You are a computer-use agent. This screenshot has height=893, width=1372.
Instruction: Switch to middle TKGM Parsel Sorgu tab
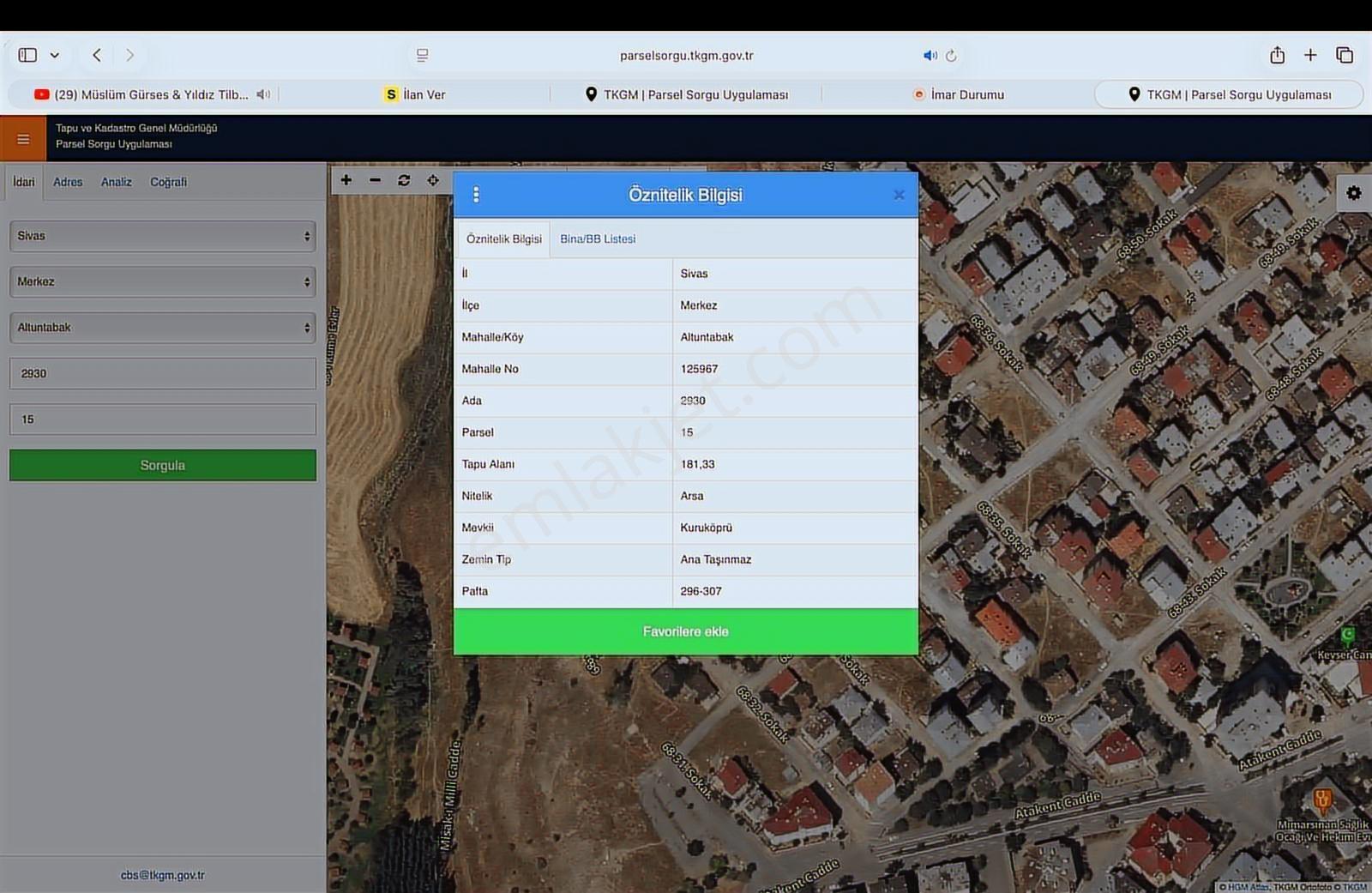click(x=686, y=94)
